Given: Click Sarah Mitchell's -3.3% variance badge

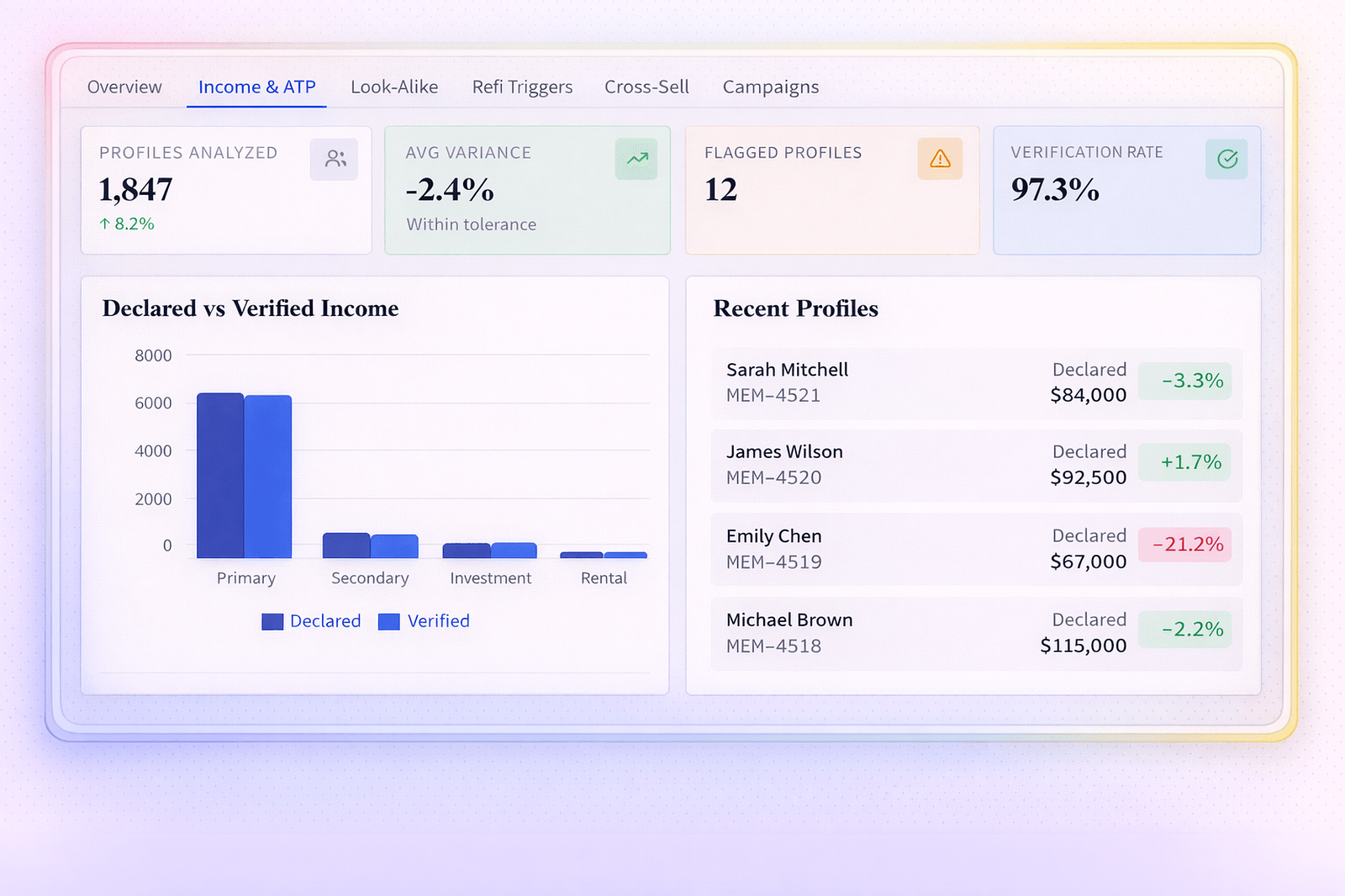Looking at the screenshot, I should [1185, 381].
